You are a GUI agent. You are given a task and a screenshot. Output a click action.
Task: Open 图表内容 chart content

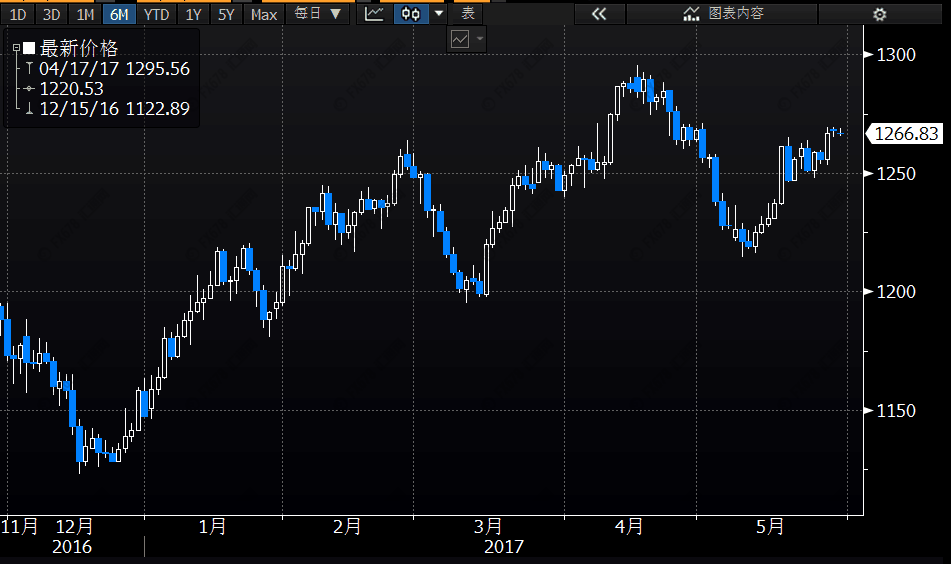click(722, 14)
